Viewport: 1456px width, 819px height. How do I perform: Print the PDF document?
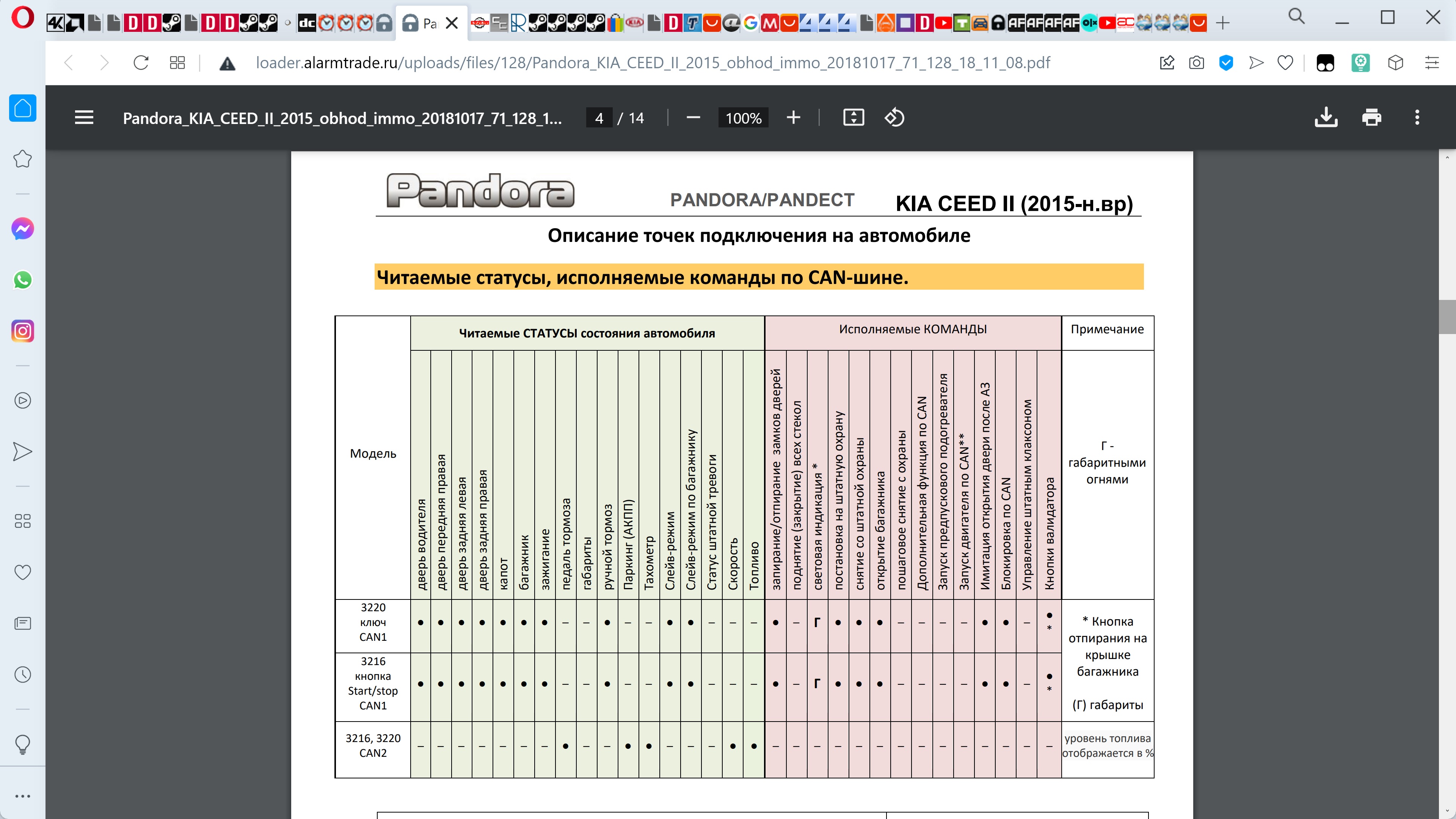1371,118
